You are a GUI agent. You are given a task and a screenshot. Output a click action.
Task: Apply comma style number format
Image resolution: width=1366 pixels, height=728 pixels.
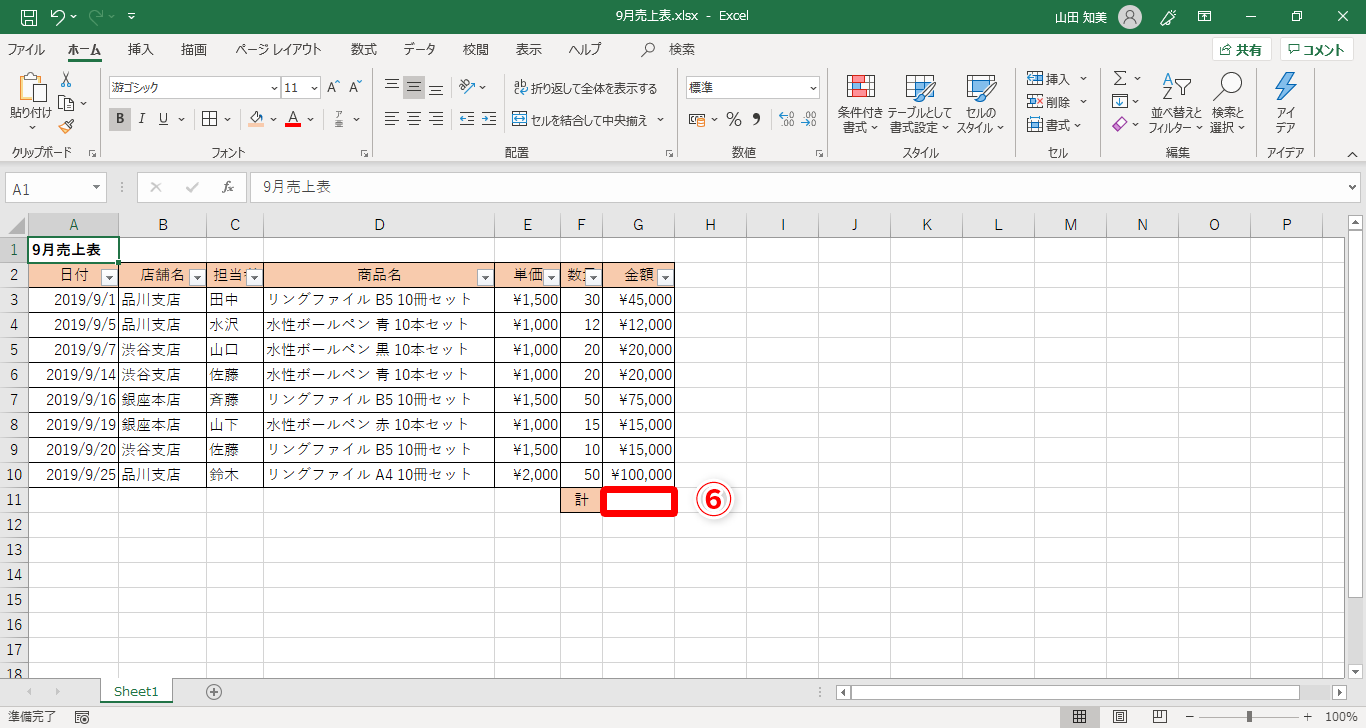757,119
